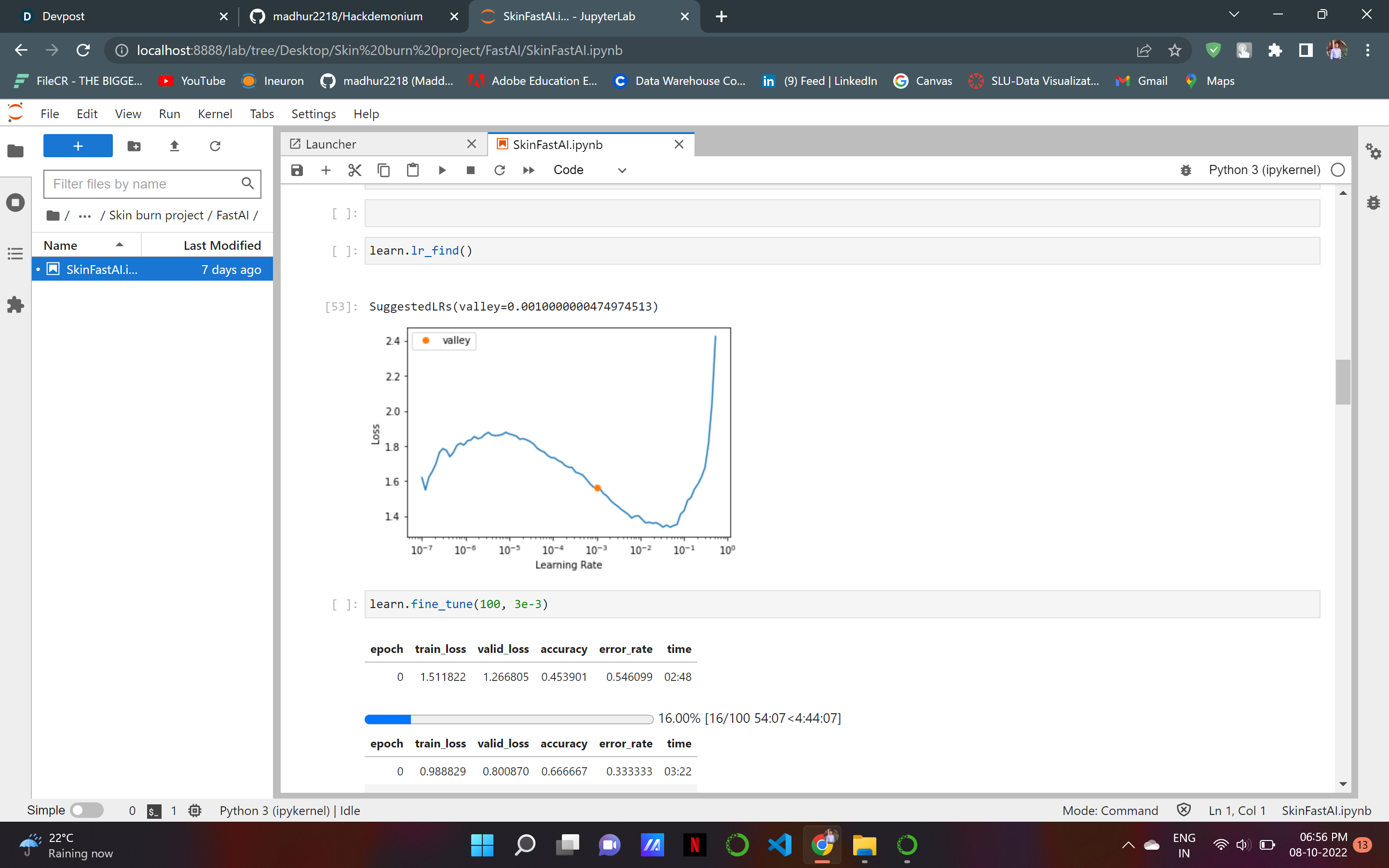Enable the debugger bug icon in toolbar
Viewport: 1389px width, 868px height.
1186,170
